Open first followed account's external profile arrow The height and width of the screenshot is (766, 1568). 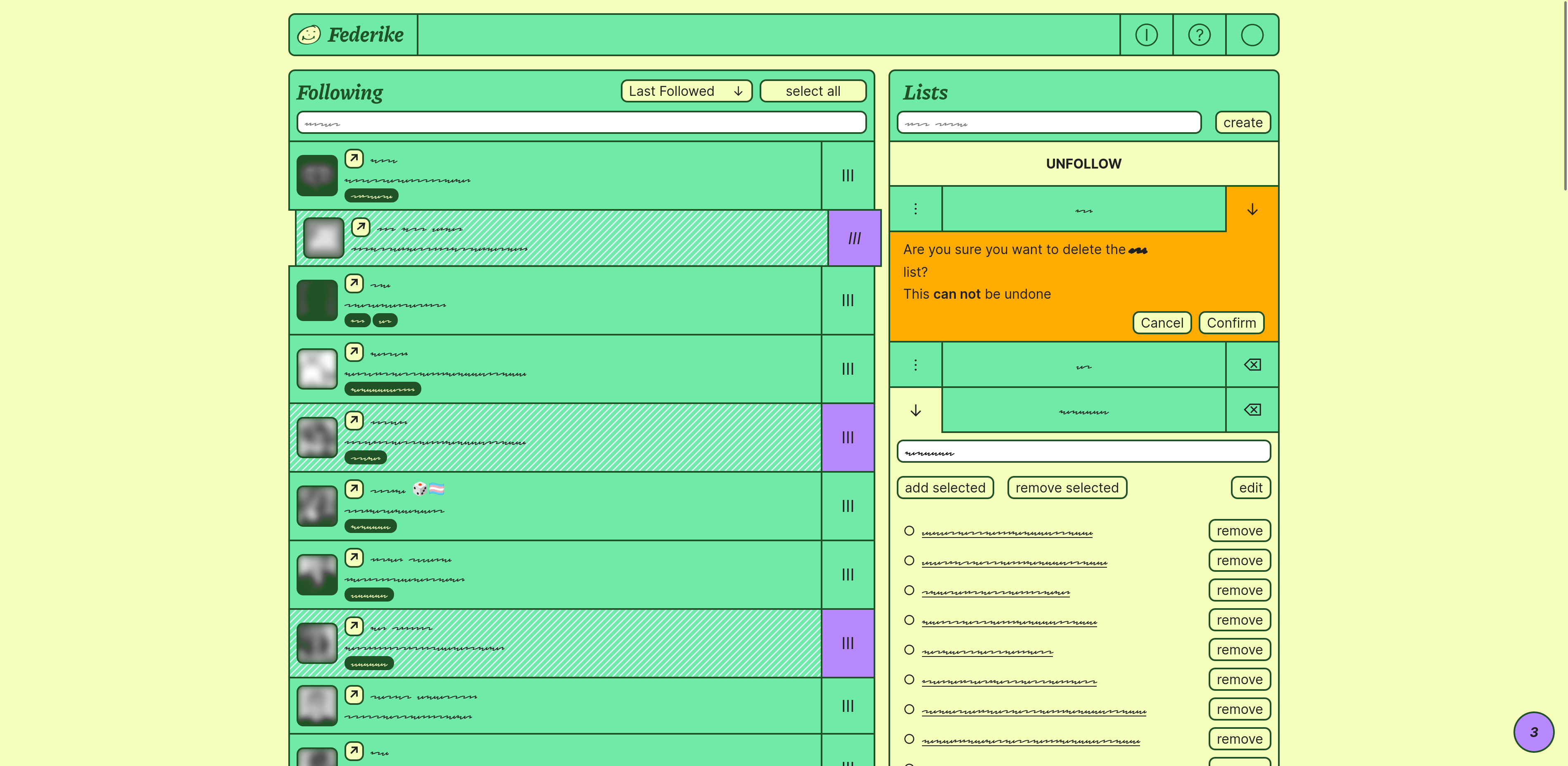(x=354, y=158)
